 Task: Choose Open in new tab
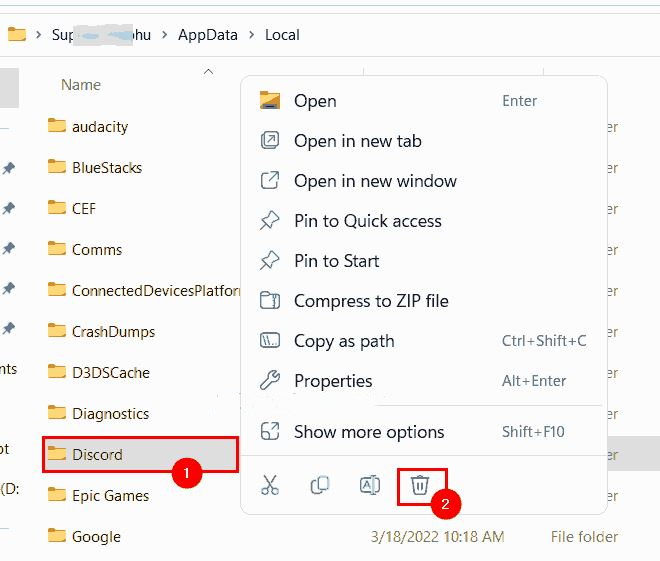357,141
